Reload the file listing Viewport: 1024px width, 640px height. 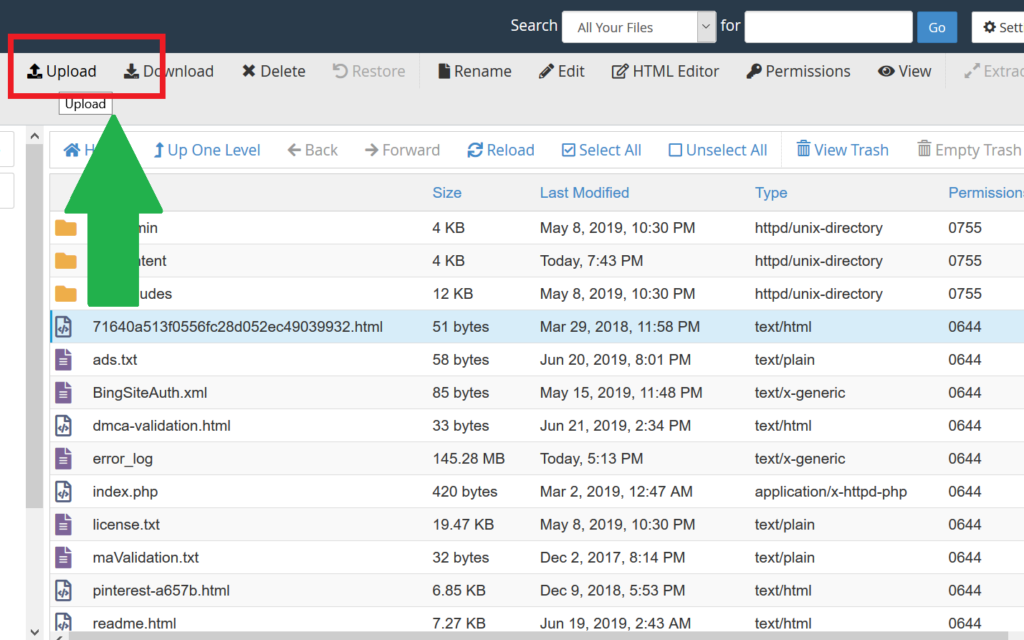click(x=500, y=150)
